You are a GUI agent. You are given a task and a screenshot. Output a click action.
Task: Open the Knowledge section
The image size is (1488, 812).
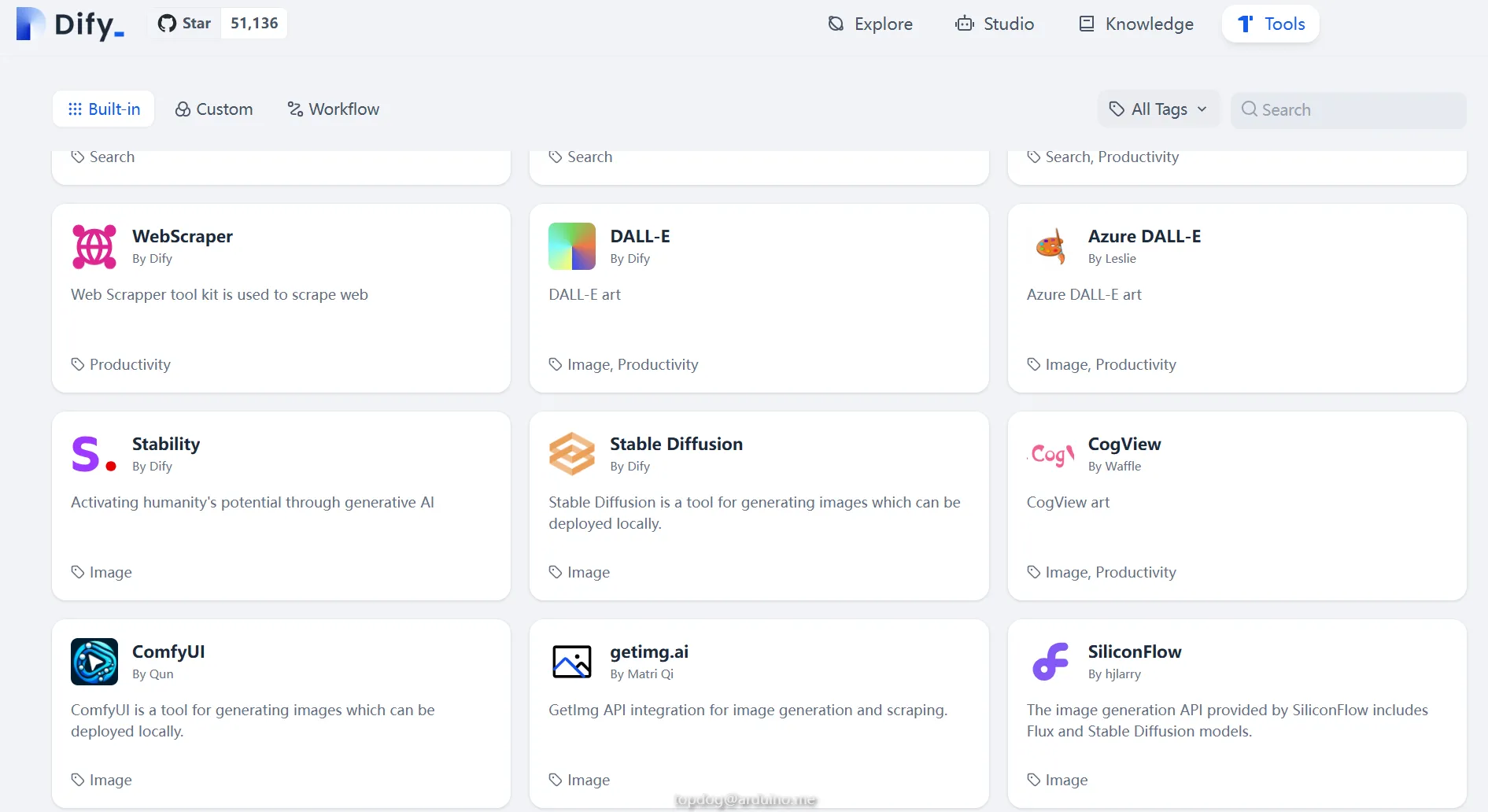[1135, 24]
